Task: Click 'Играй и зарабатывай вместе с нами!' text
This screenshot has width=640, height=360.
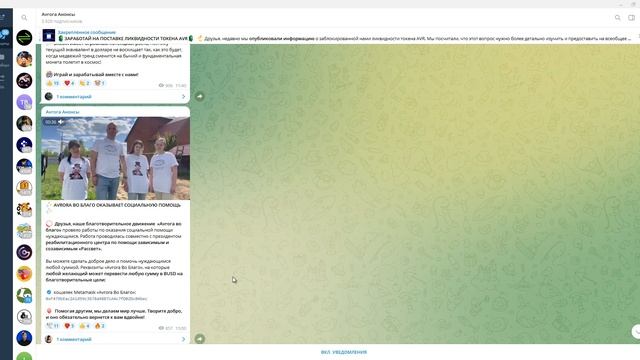Action: pos(96,75)
